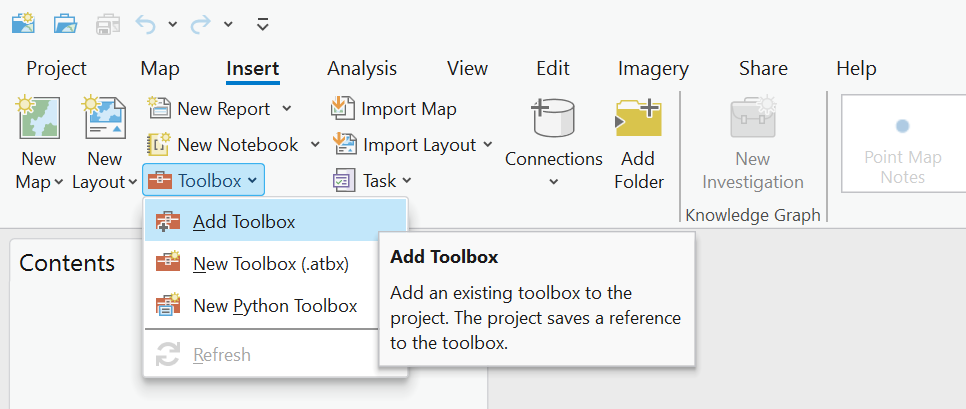
Task: Click the Add Toolbox menu icon
Action: coord(168,222)
